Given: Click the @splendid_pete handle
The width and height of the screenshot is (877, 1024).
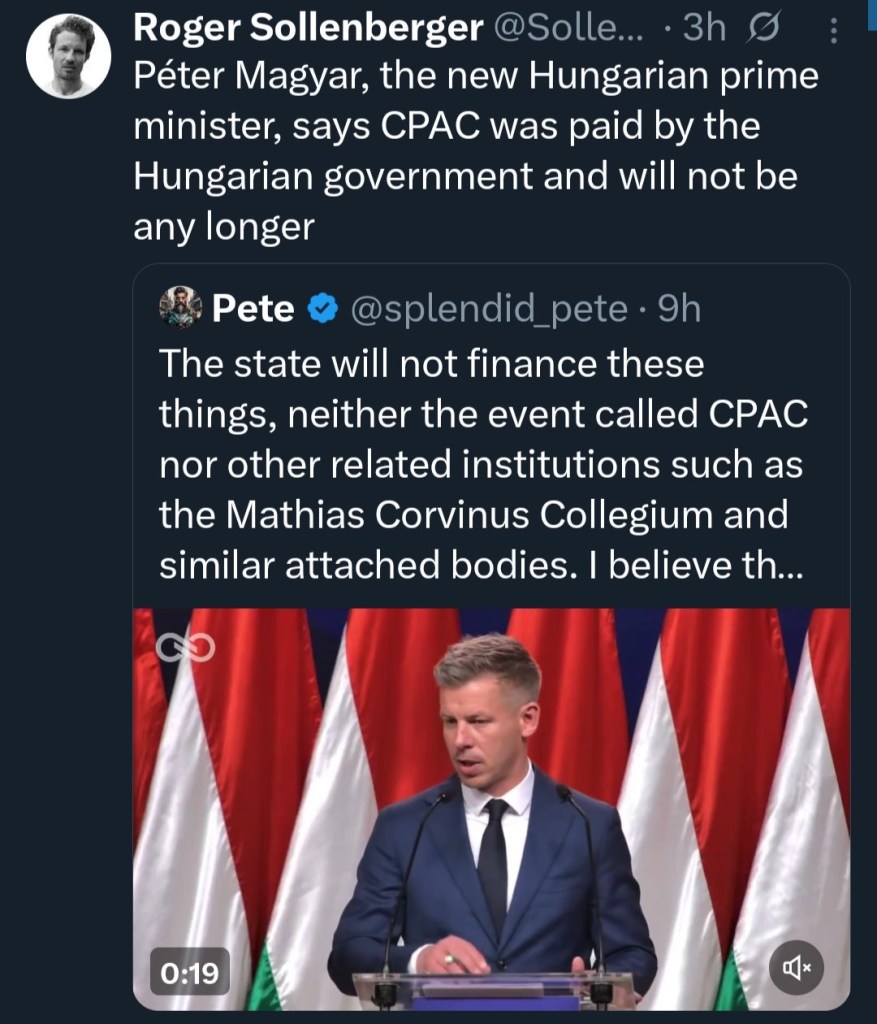Looking at the screenshot, I should pyautogui.click(x=485, y=310).
